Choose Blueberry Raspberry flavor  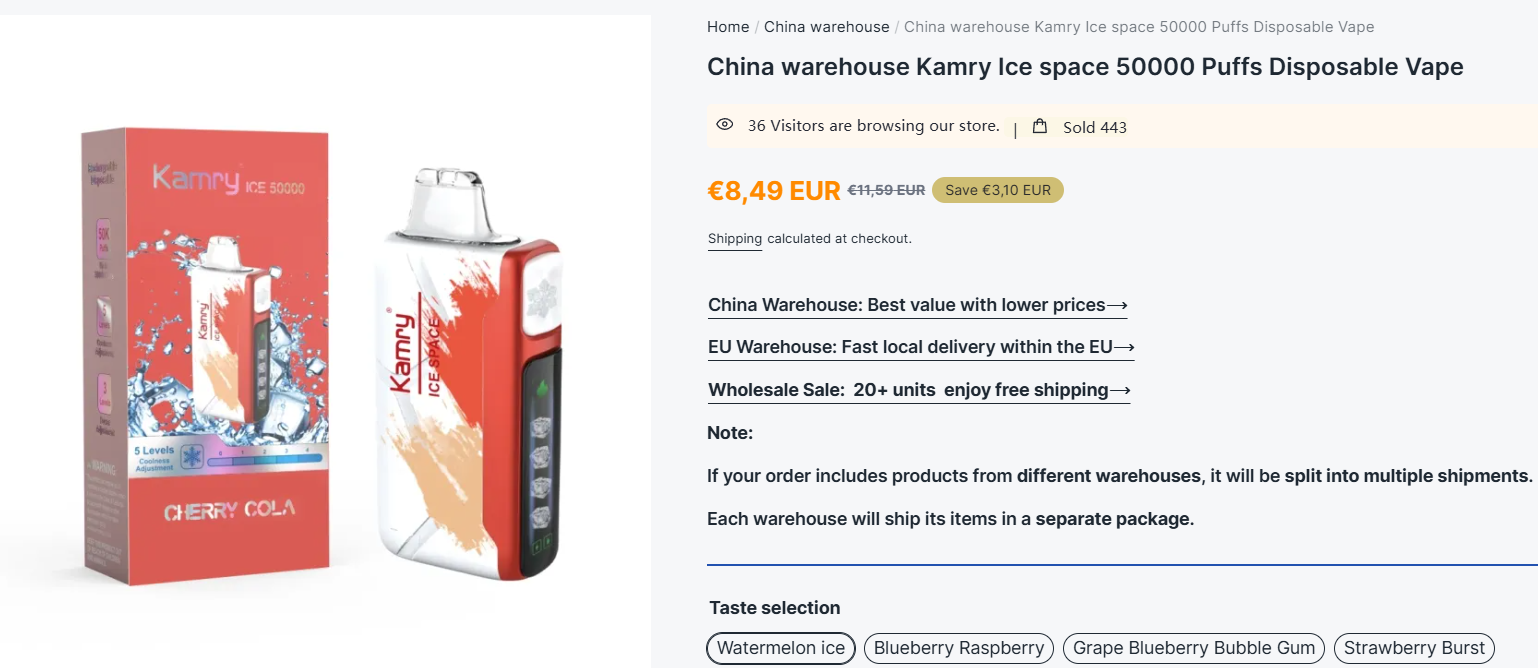point(959,648)
